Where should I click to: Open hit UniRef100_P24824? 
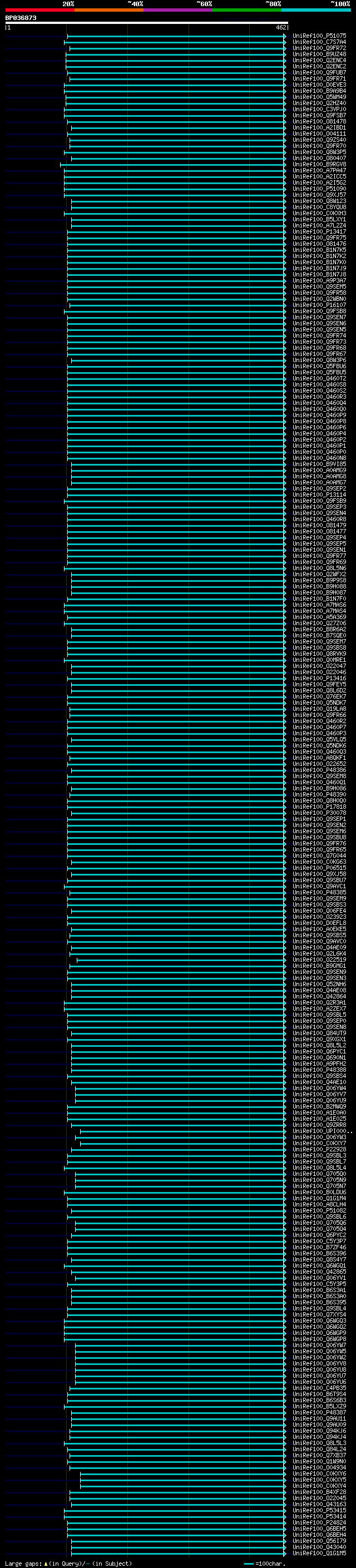(x=319, y=1522)
